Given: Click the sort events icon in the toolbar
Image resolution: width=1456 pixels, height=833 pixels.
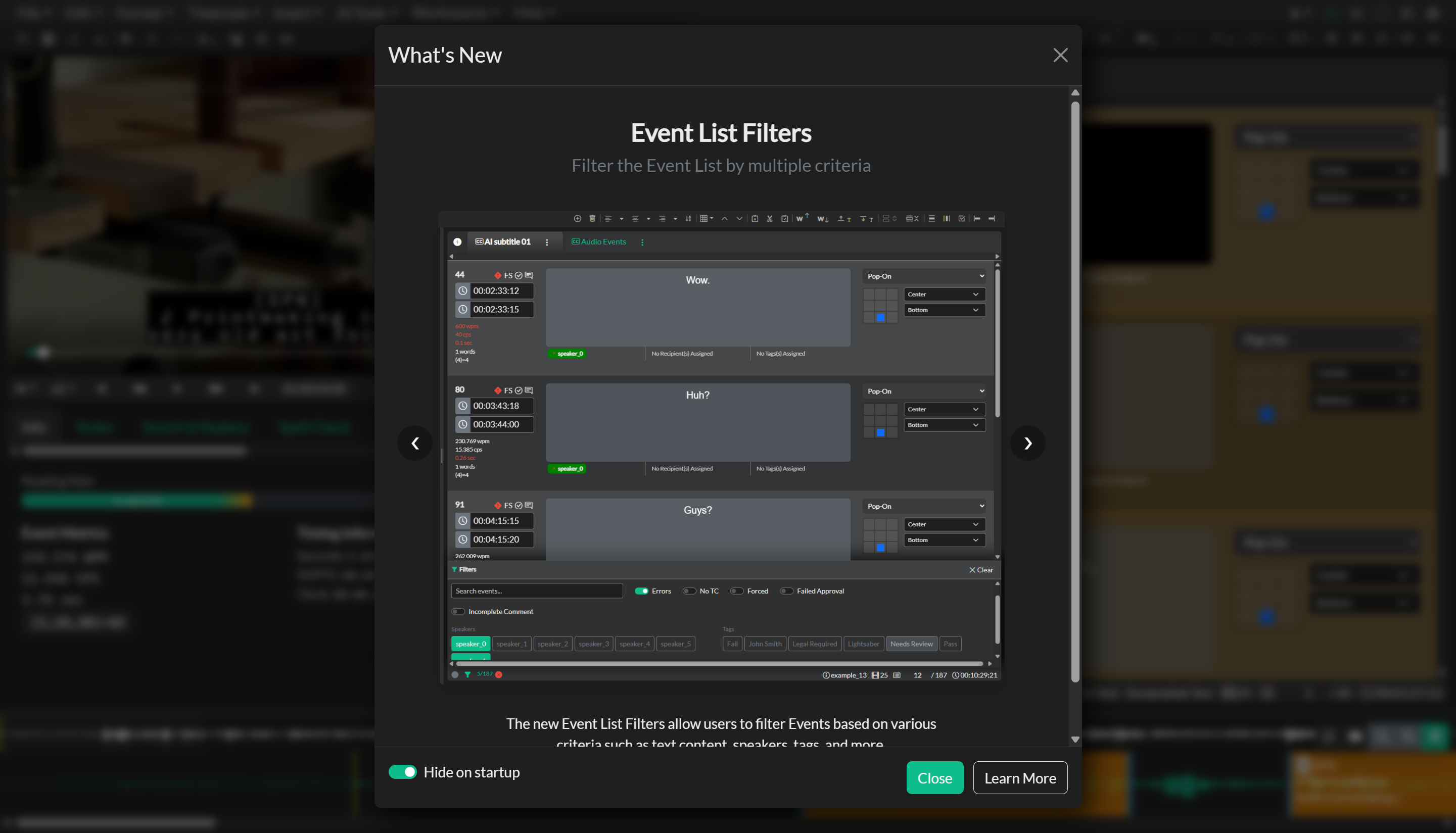Looking at the screenshot, I should [x=688, y=219].
